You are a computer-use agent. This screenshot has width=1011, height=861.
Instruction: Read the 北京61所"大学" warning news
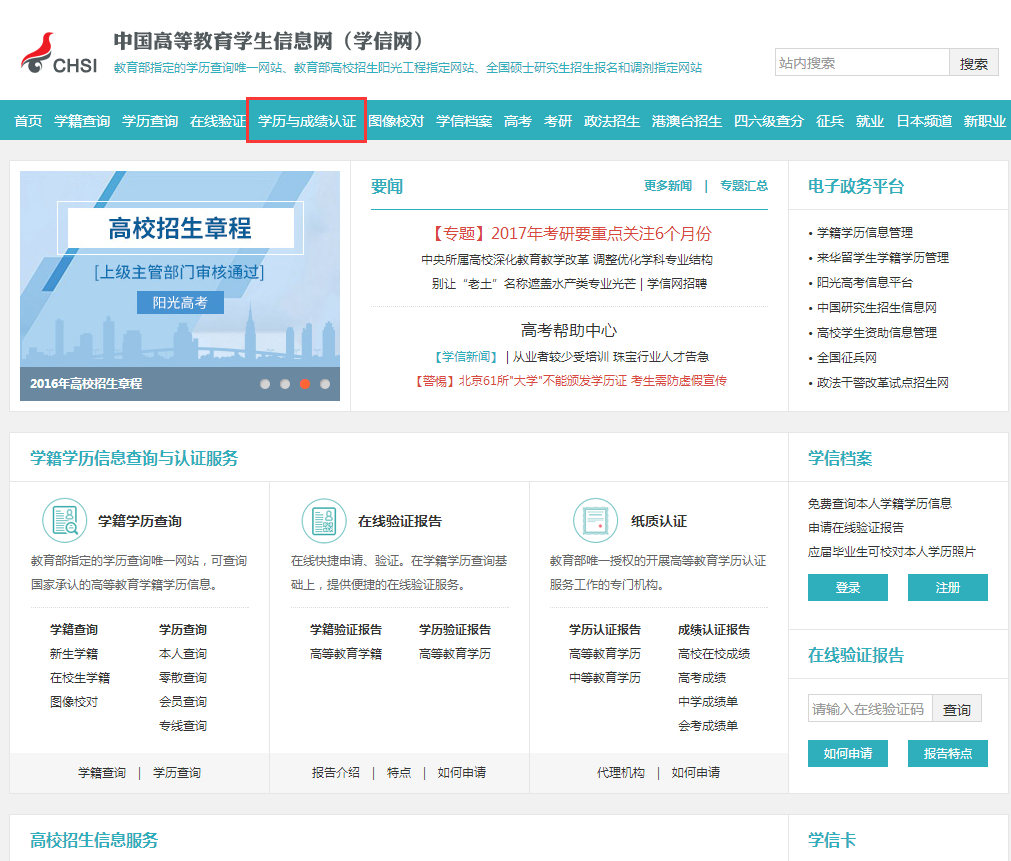point(571,381)
